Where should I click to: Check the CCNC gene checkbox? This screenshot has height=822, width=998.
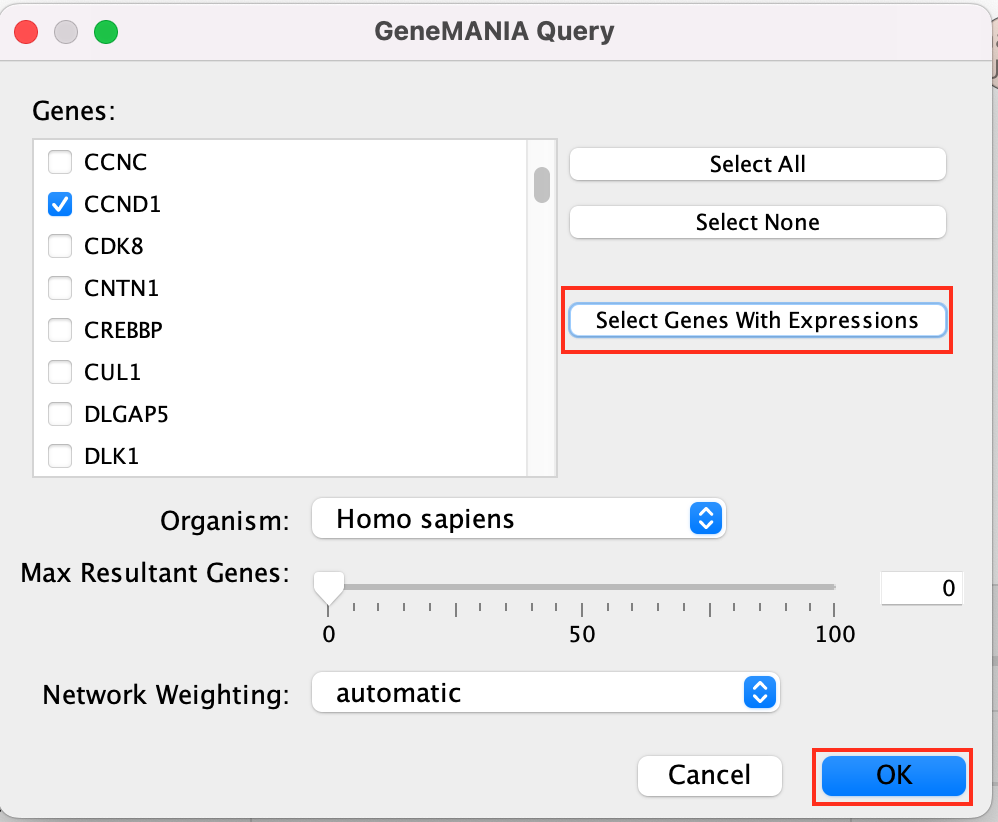(x=61, y=162)
